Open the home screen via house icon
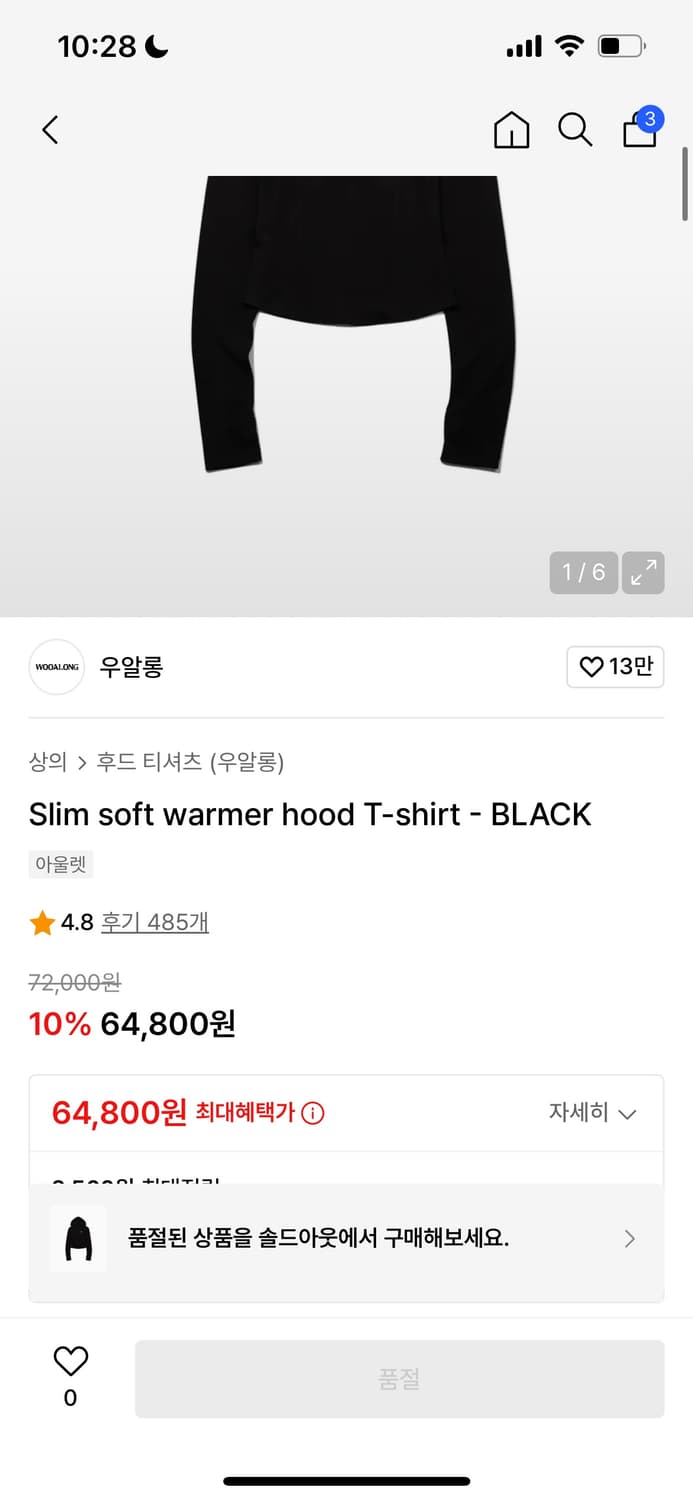693x1500 pixels. (x=512, y=130)
